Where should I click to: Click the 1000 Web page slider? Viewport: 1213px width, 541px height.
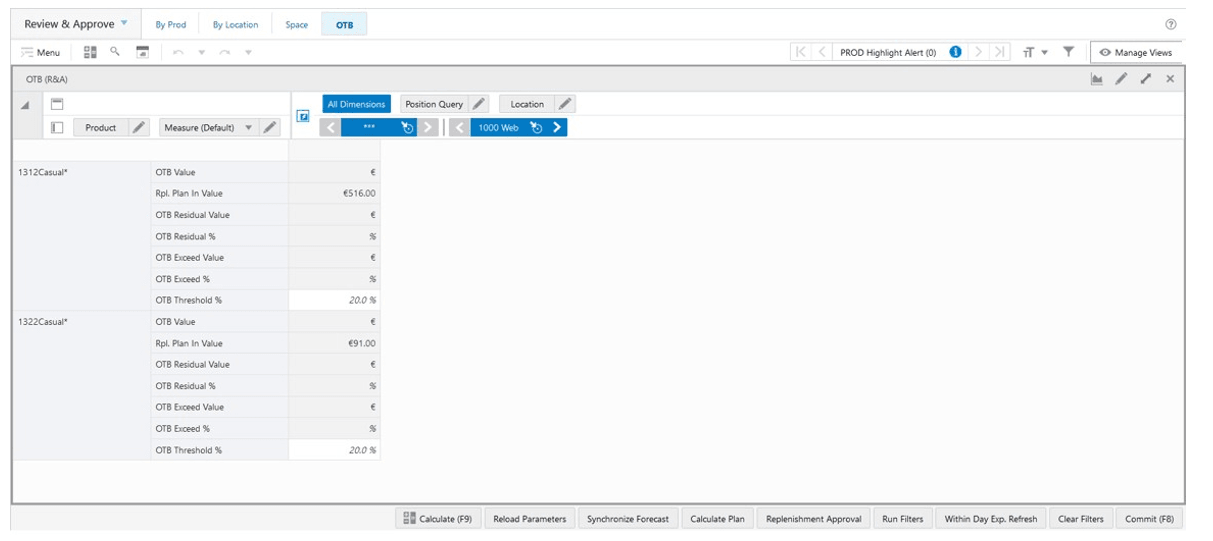click(499, 128)
